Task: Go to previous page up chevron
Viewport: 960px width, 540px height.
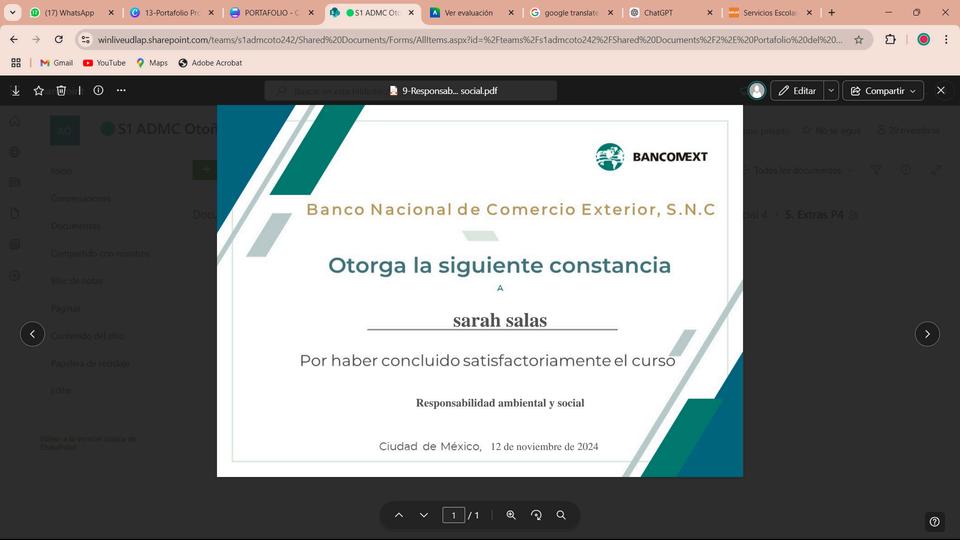Action: point(399,515)
